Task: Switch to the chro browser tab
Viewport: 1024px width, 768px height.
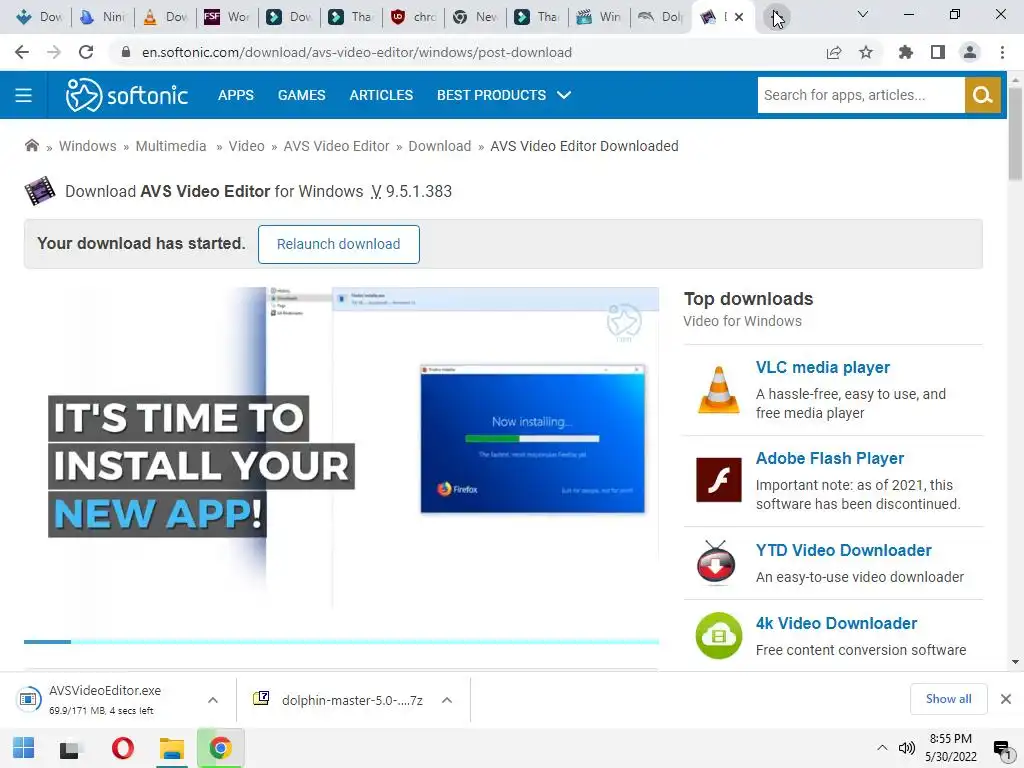Action: 414,17
